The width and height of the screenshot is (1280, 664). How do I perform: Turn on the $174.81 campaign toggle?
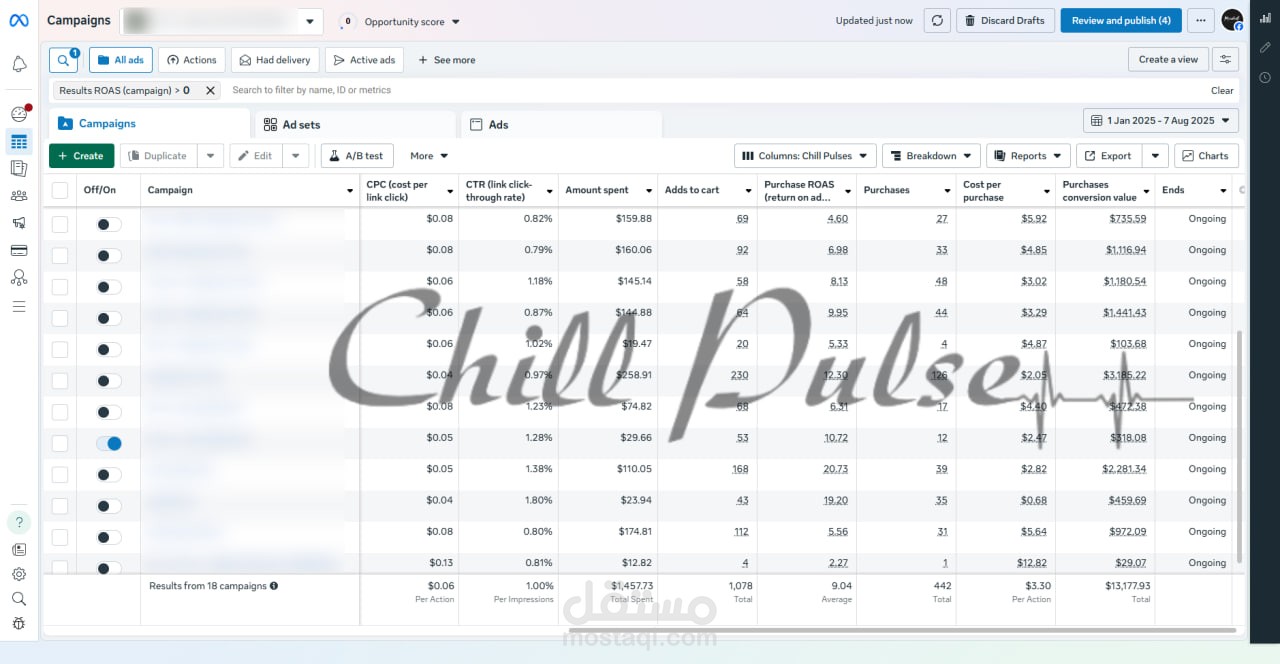pyautogui.click(x=109, y=537)
